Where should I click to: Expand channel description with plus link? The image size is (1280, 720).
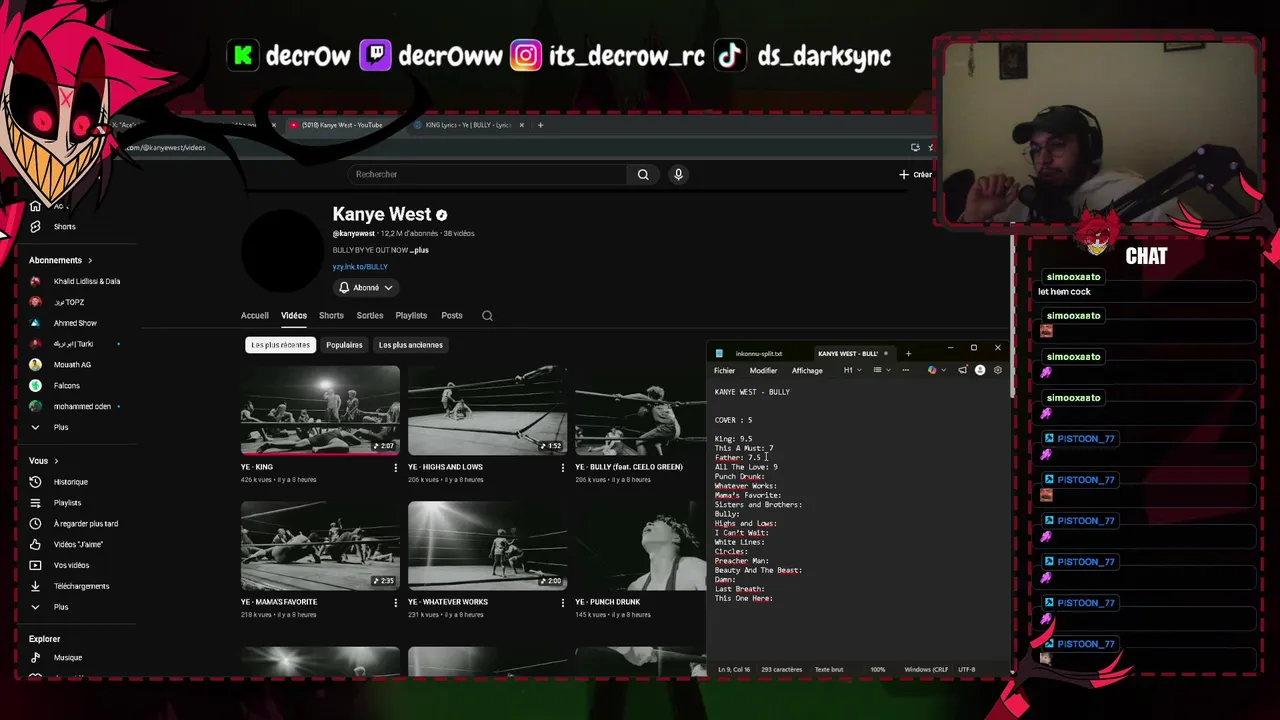419,250
